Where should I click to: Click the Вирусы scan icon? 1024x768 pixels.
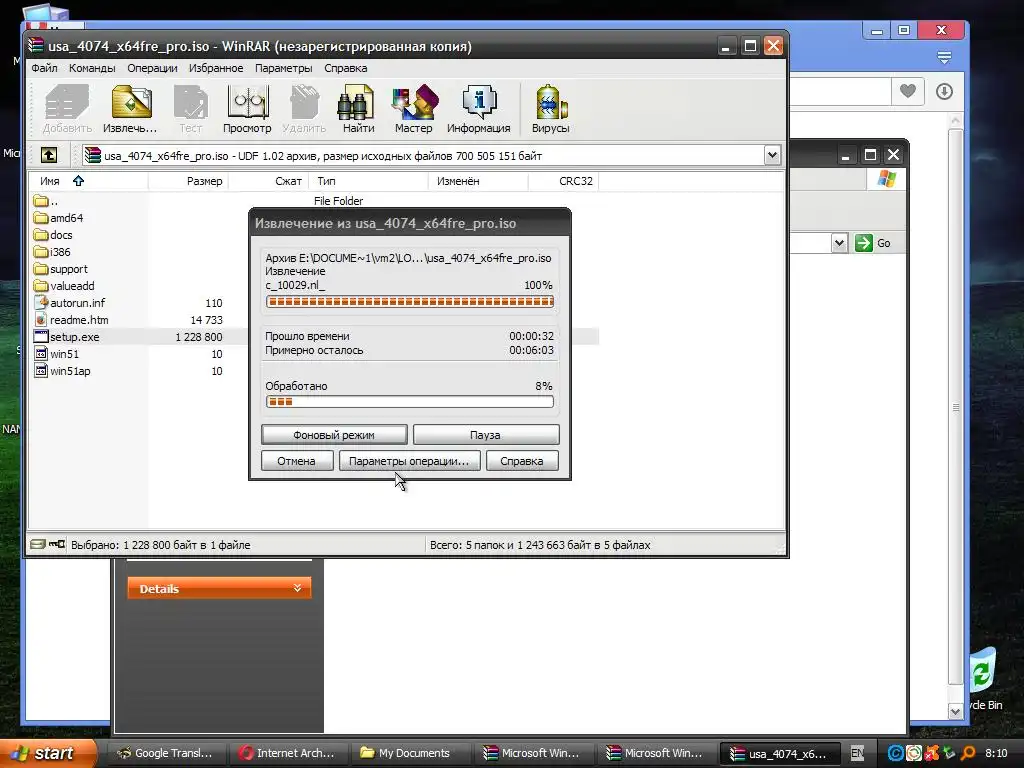click(551, 109)
